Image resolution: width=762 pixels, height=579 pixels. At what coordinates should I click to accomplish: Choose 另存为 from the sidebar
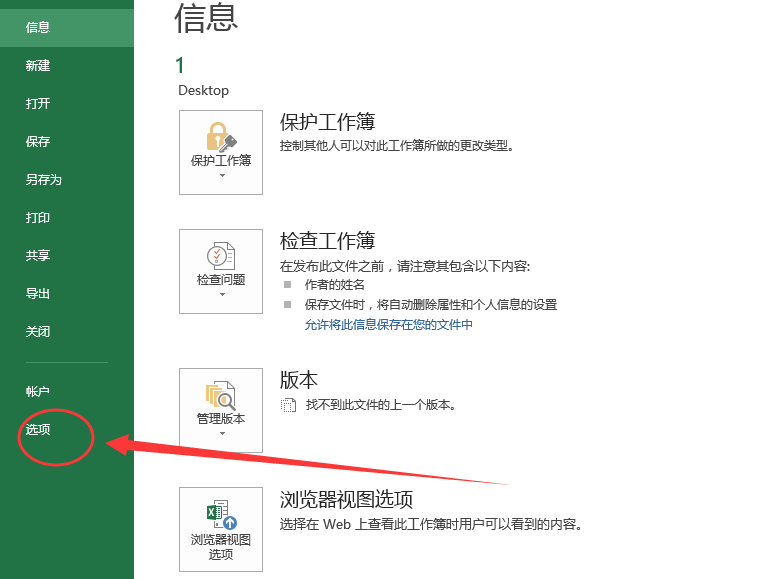(44, 179)
